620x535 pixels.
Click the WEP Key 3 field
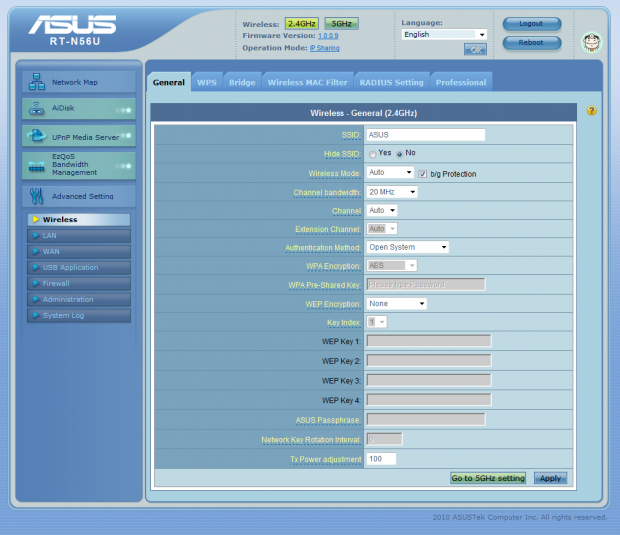coord(429,380)
